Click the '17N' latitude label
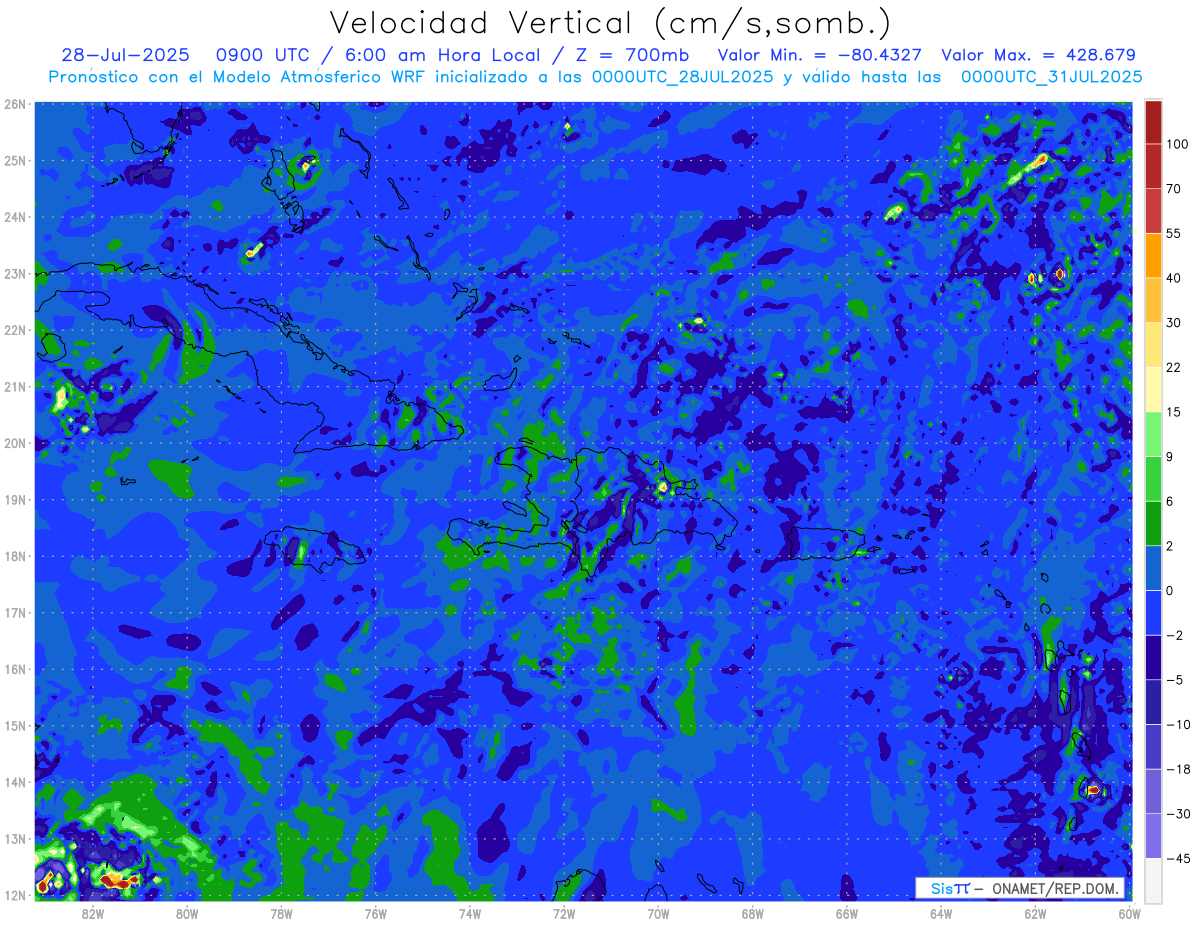Viewport: 1200px width, 927px height. point(14,613)
